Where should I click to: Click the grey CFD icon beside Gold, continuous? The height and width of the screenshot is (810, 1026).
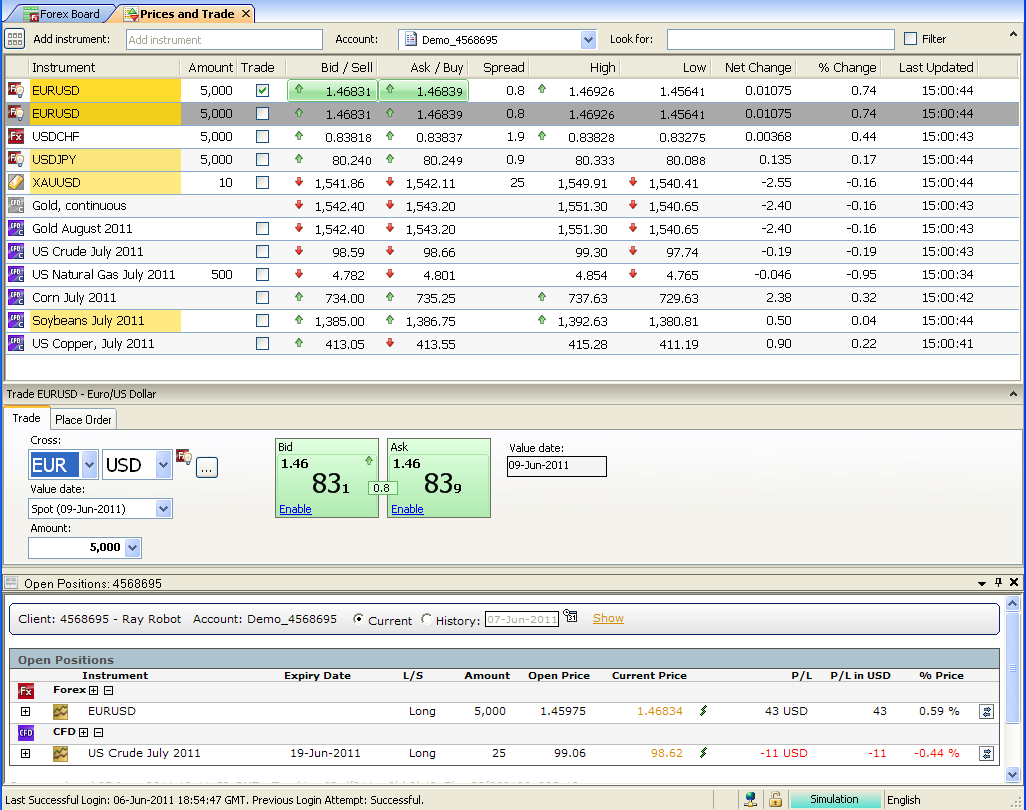(16, 205)
